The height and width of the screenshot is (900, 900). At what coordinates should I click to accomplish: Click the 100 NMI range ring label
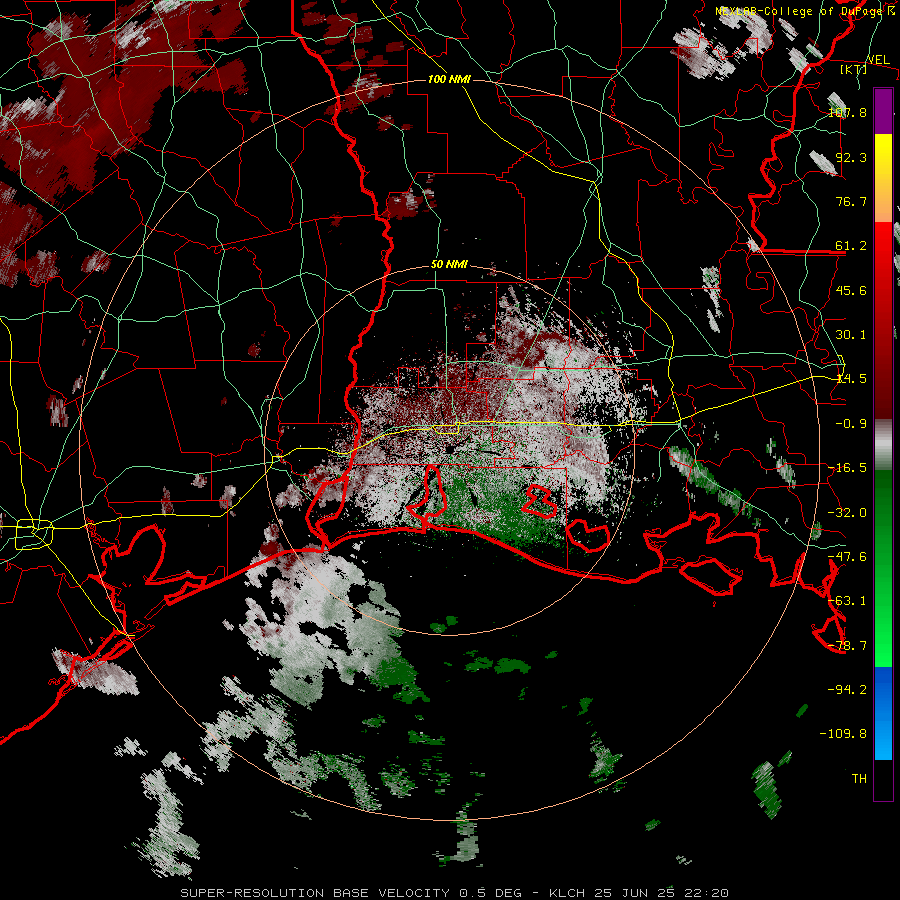449,79
